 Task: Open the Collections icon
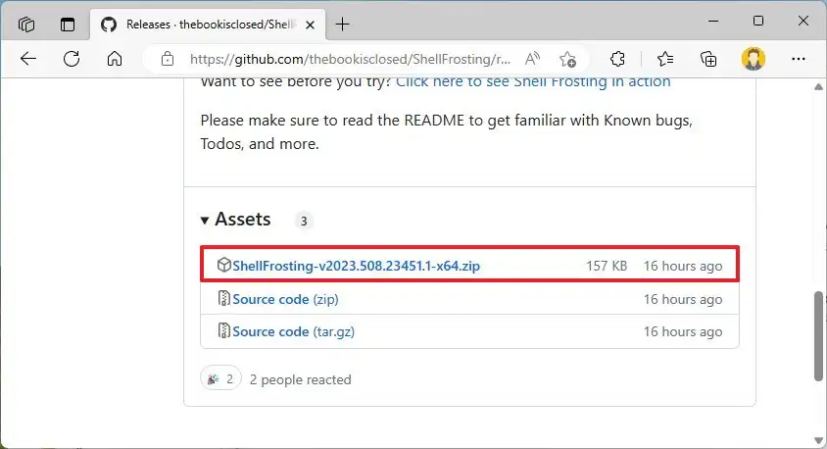tap(709, 59)
